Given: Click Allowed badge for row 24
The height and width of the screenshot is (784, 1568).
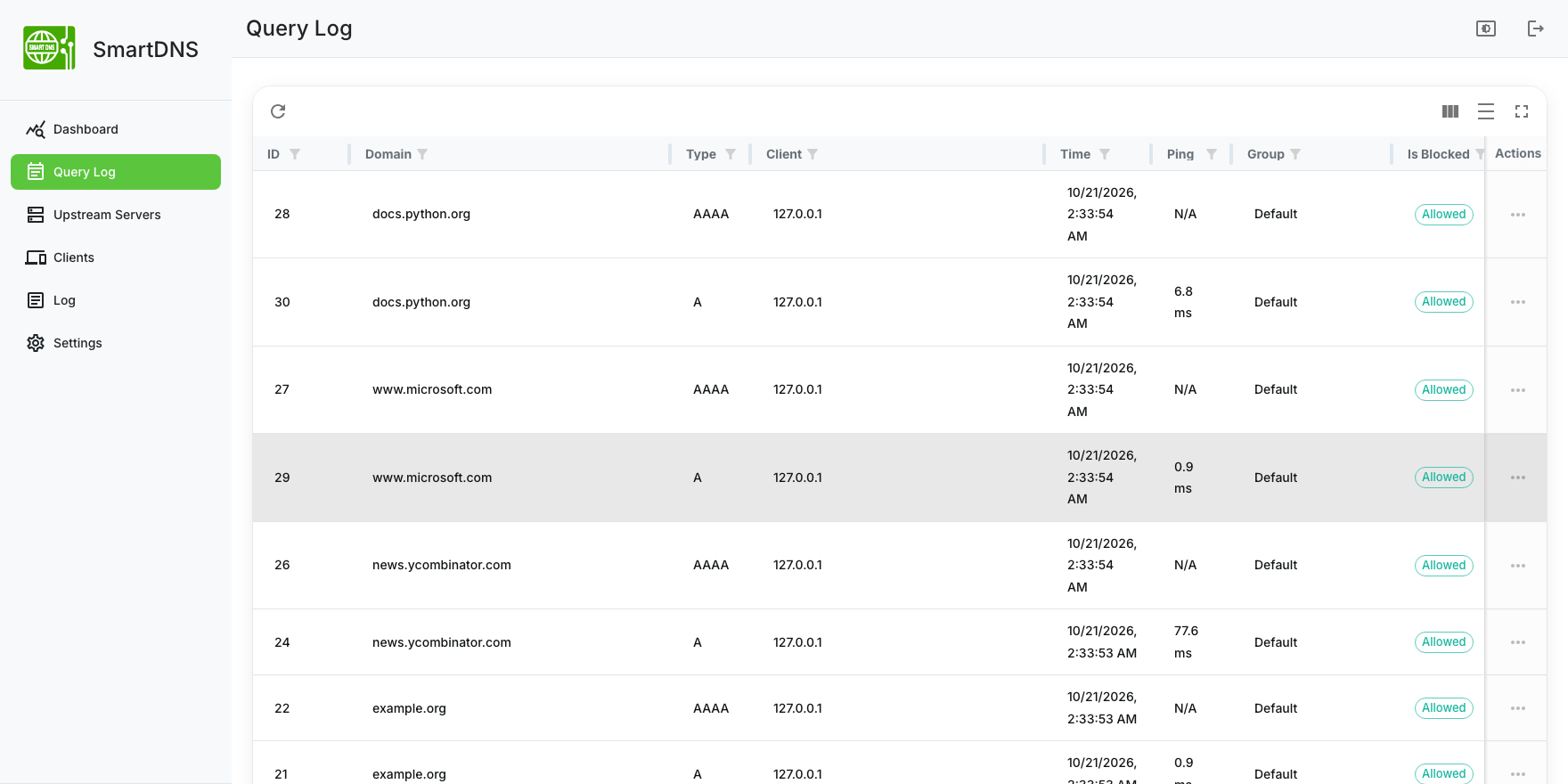Looking at the screenshot, I should tap(1443, 642).
